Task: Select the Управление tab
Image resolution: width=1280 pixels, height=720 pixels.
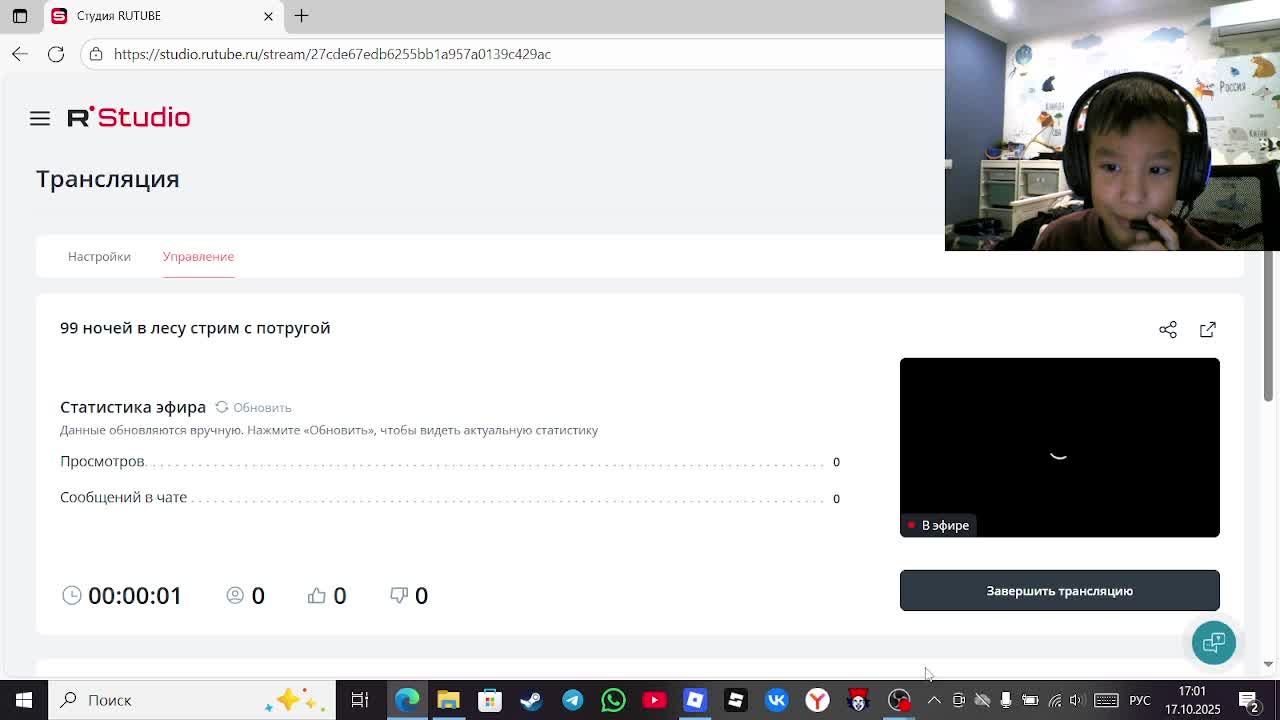Action: [198, 256]
